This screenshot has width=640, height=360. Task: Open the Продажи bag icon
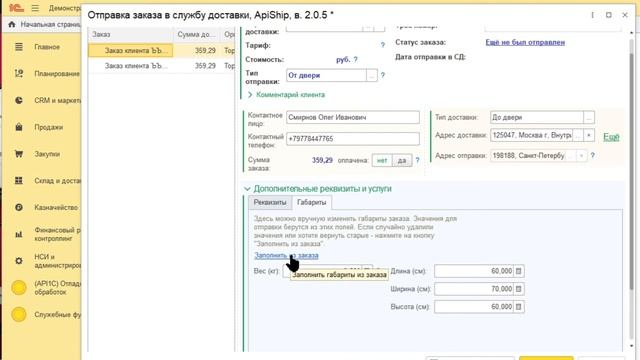point(19,127)
